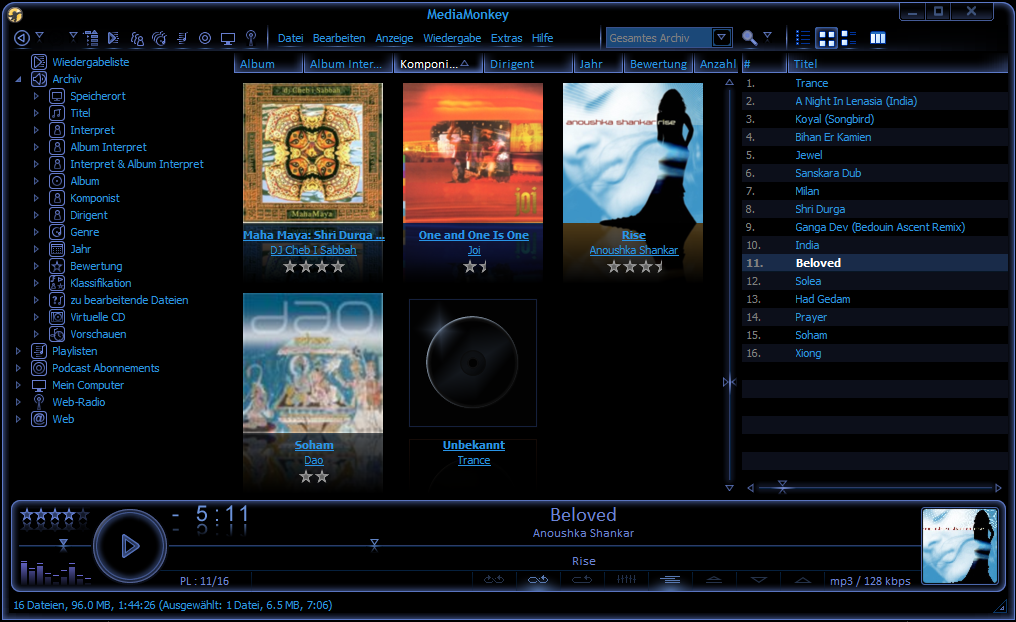Collapse the Archiv tree node
Image resolution: width=1016 pixels, height=622 pixels.
point(18,79)
